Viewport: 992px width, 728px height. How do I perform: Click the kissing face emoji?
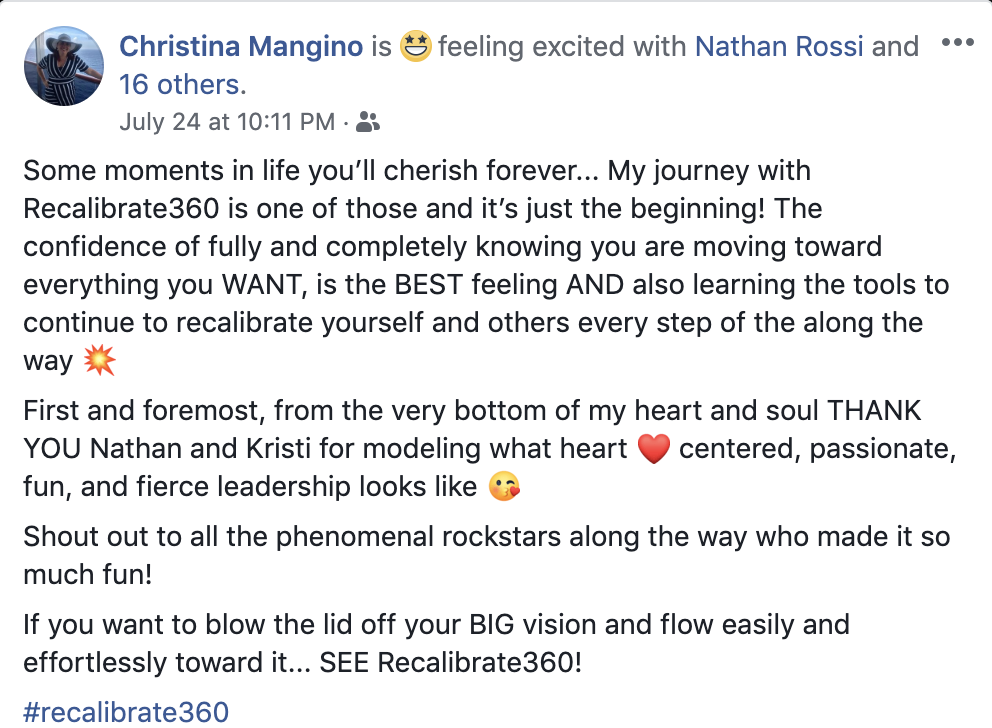(504, 487)
